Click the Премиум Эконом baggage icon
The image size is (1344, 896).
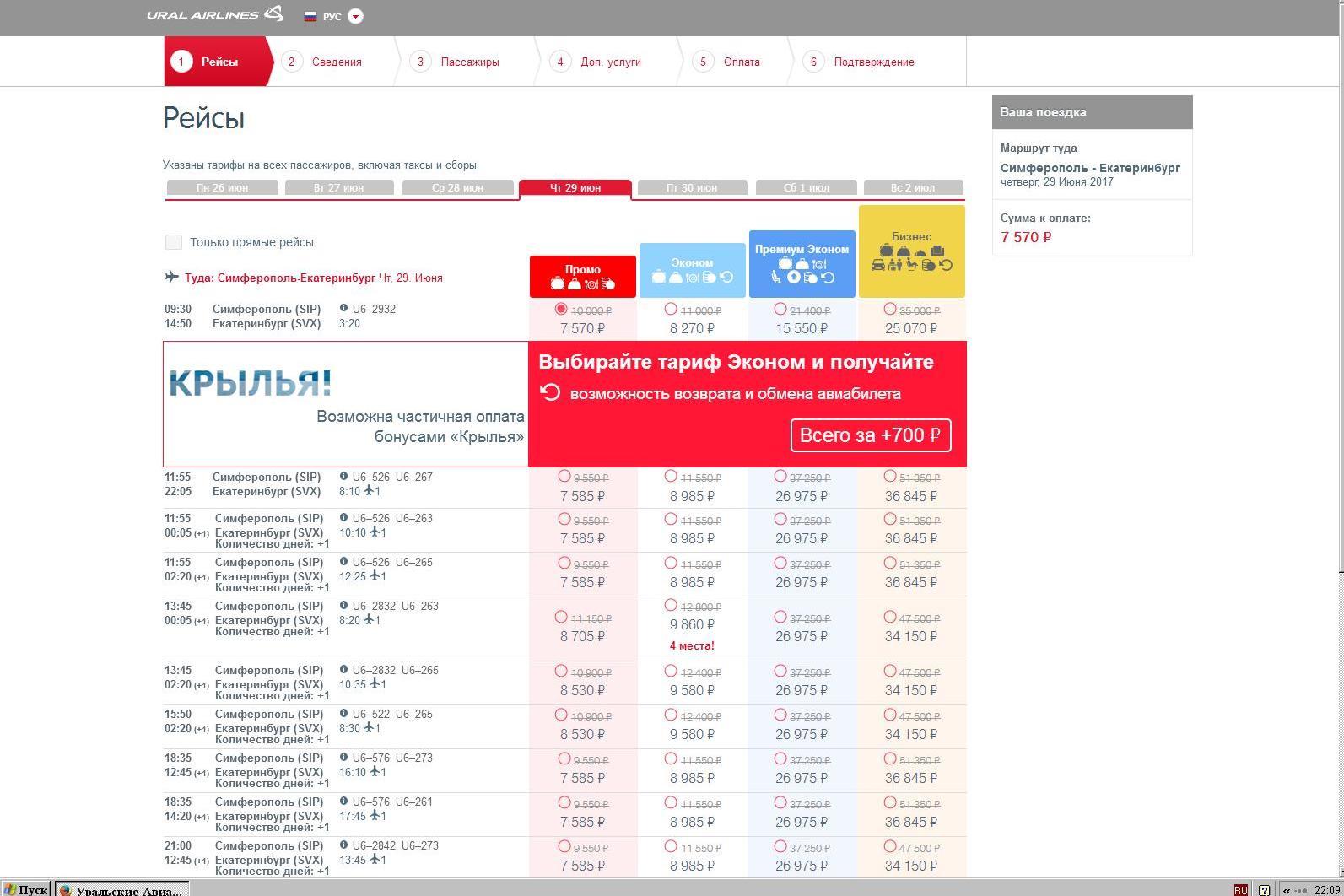point(785,263)
